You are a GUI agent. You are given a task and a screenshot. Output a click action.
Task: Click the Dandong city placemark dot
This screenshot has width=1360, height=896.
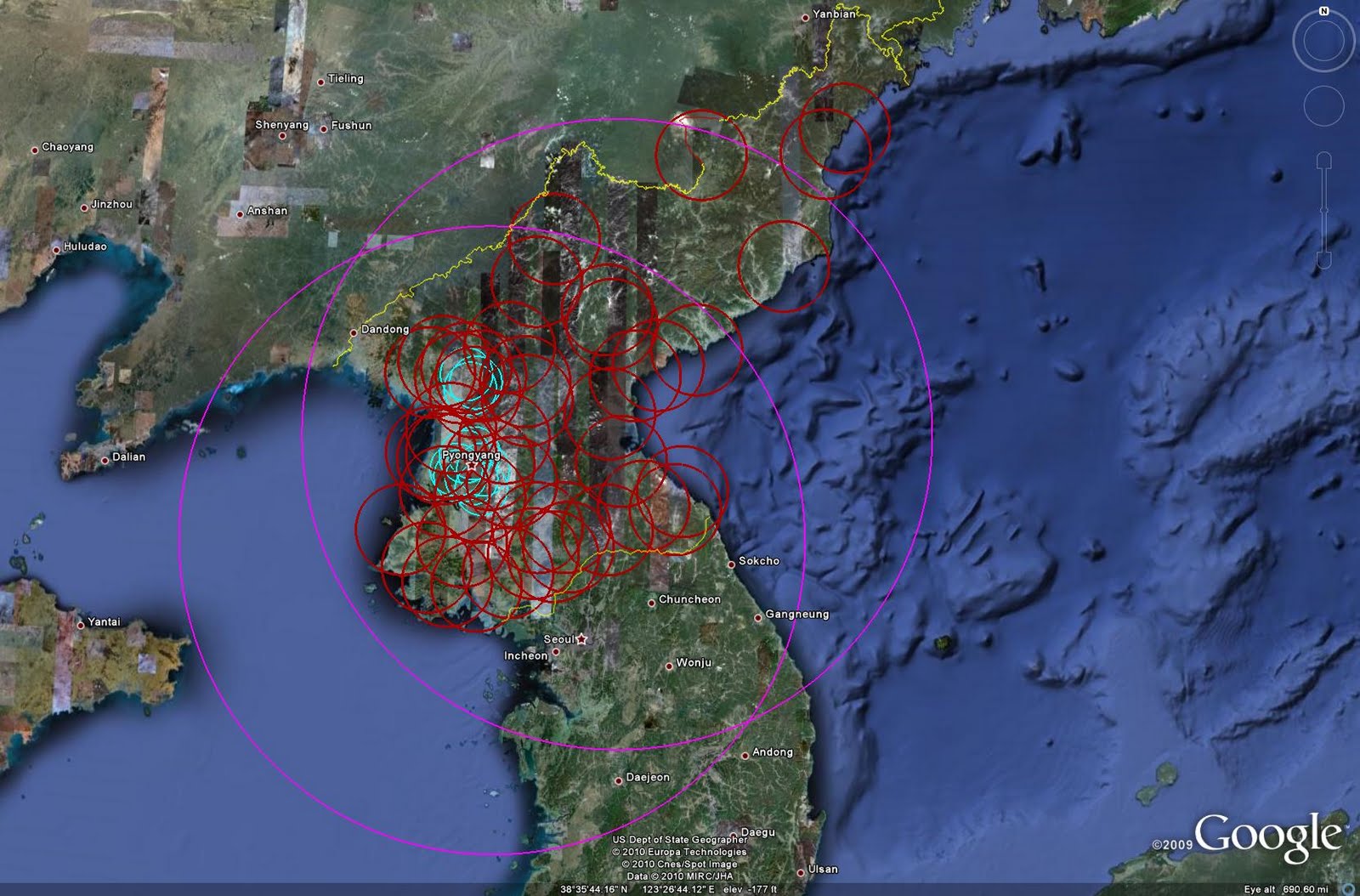[354, 332]
